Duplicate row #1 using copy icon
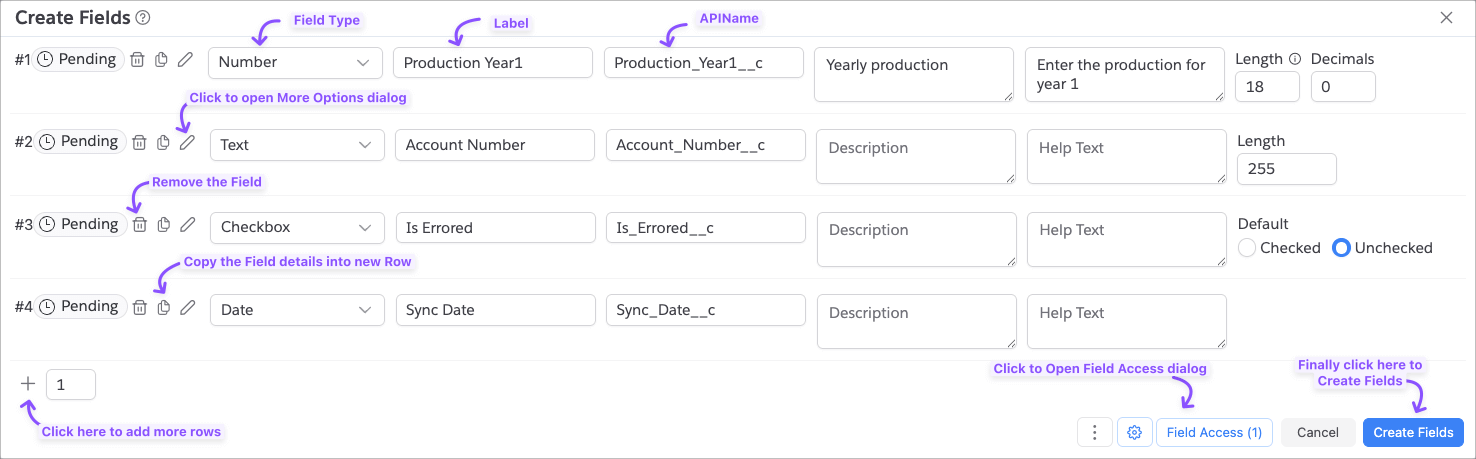The width and height of the screenshot is (1476, 459). 161,60
